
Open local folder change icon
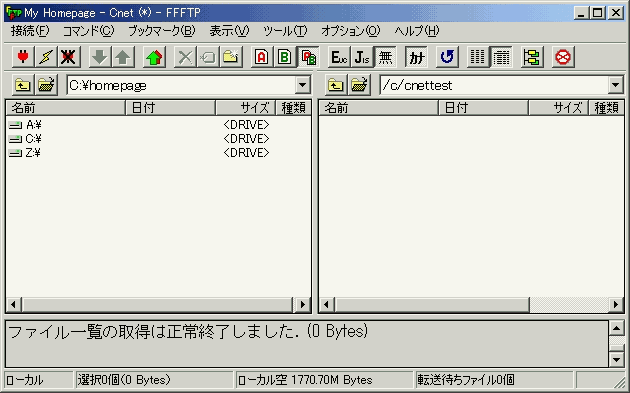coord(46,85)
